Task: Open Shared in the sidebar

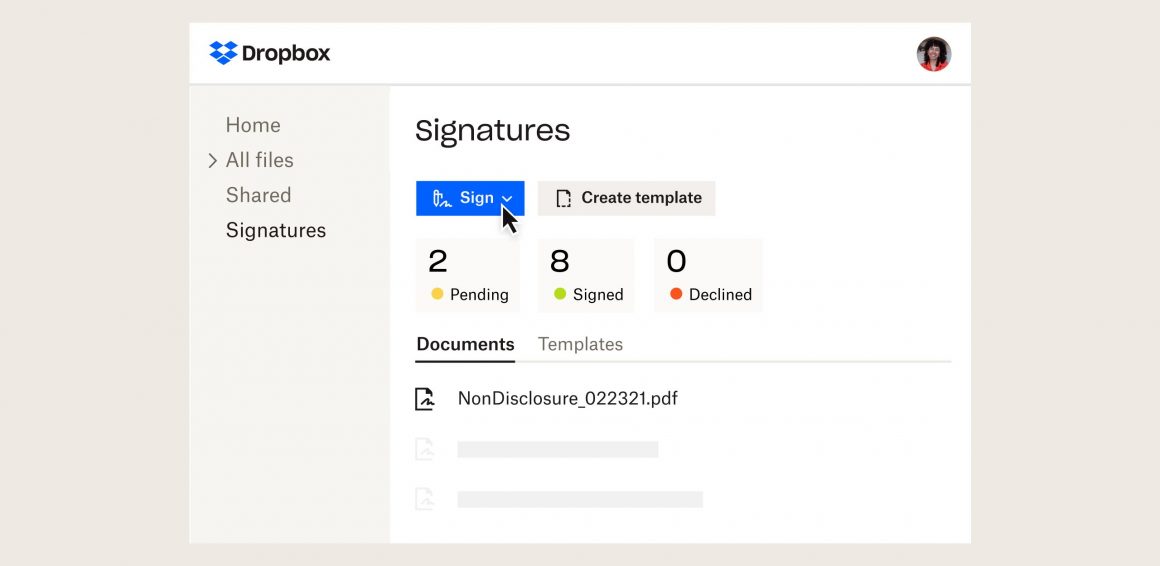Action: tap(258, 195)
